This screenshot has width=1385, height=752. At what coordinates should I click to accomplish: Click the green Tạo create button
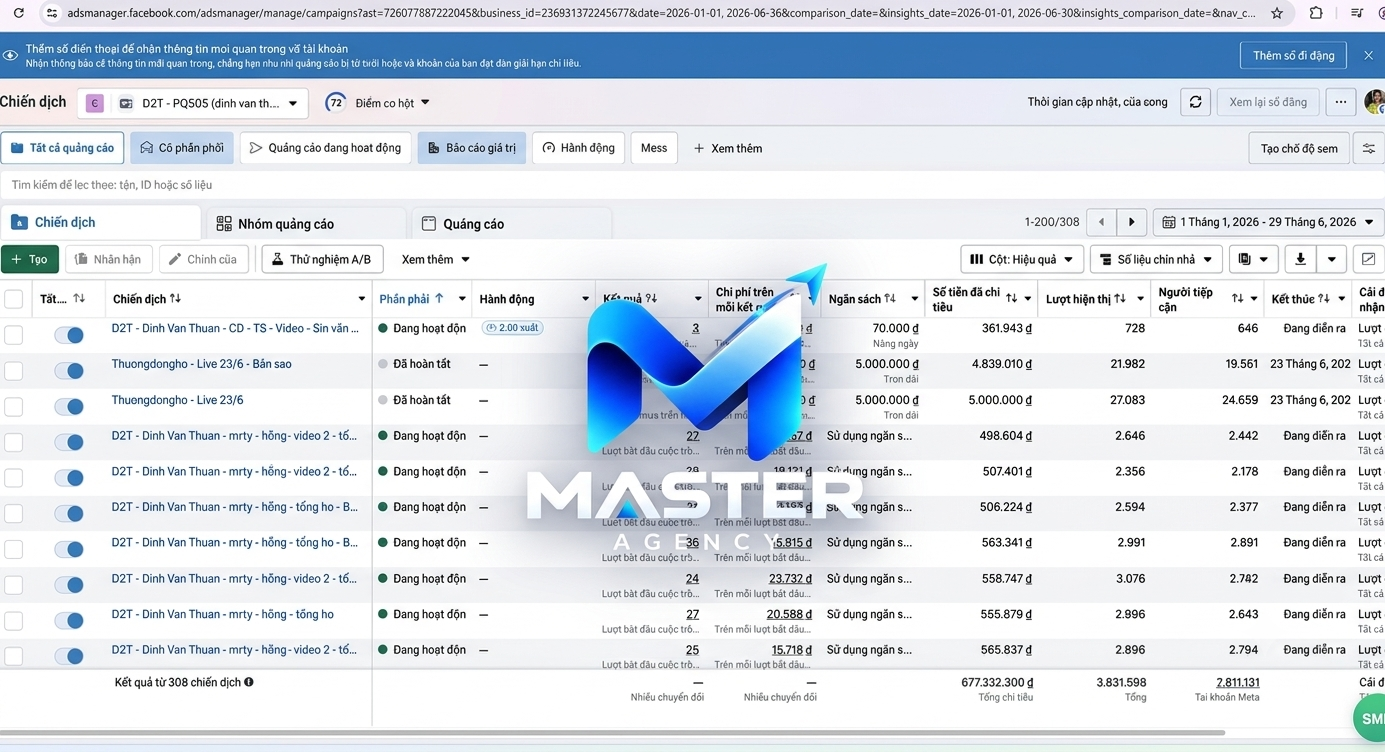click(x=30, y=259)
